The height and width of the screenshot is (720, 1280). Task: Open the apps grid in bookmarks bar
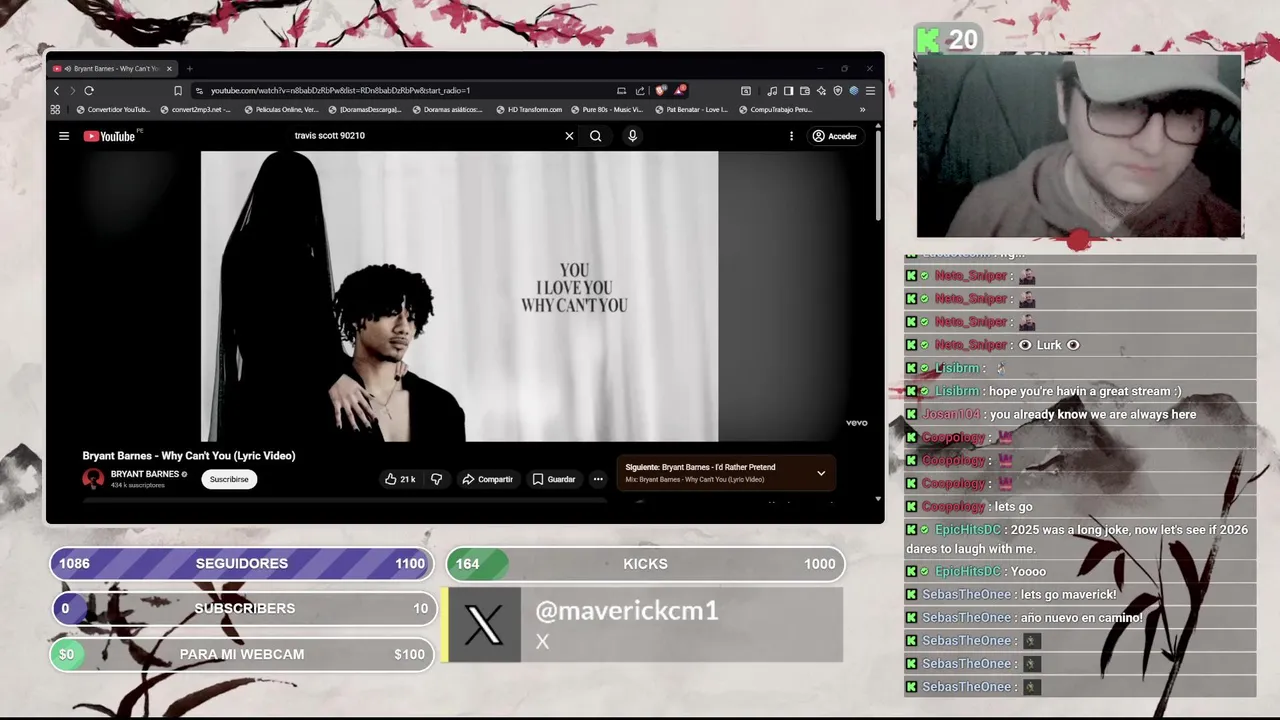[55, 110]
